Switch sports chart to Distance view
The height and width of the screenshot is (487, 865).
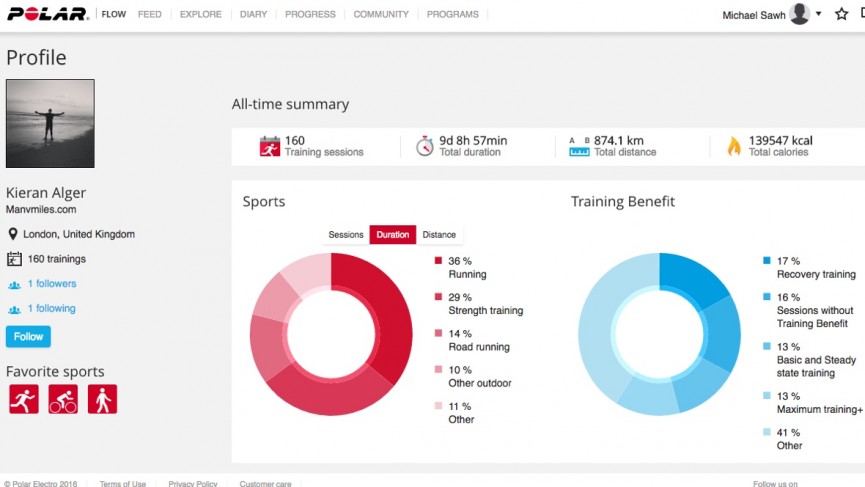click(439, 235)
